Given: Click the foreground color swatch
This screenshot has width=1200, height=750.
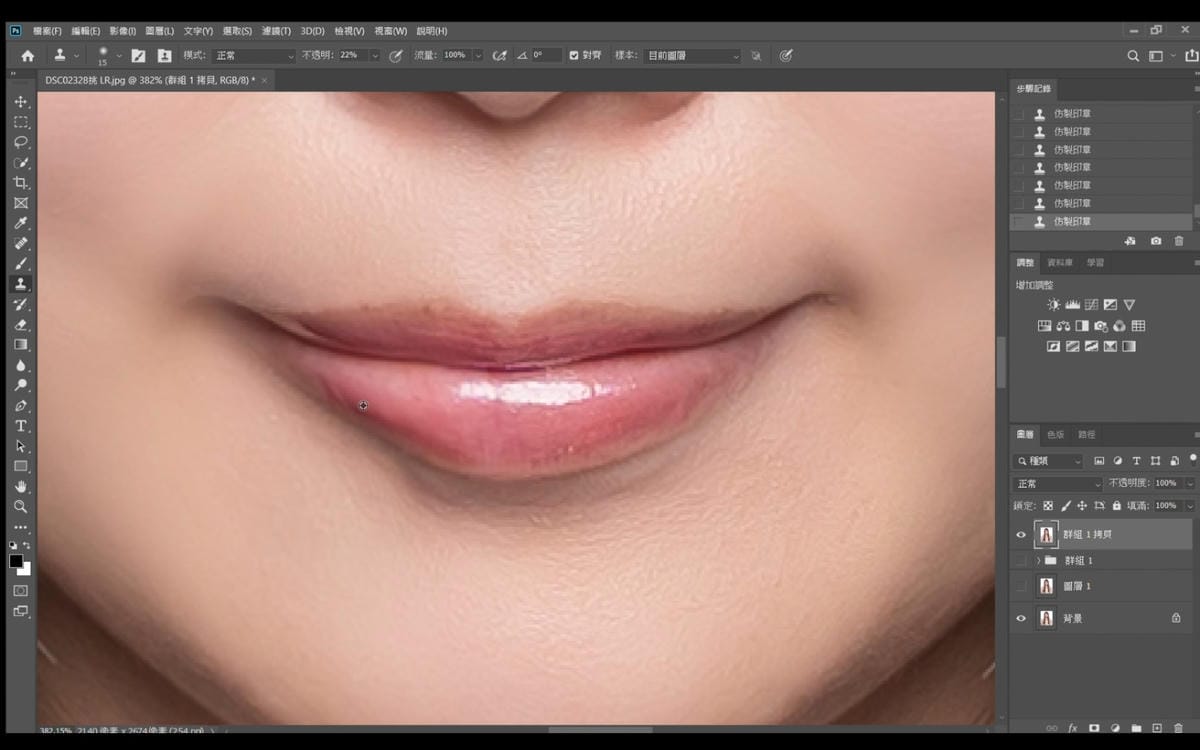Looking at the screenshot, I should click(16, 561).
